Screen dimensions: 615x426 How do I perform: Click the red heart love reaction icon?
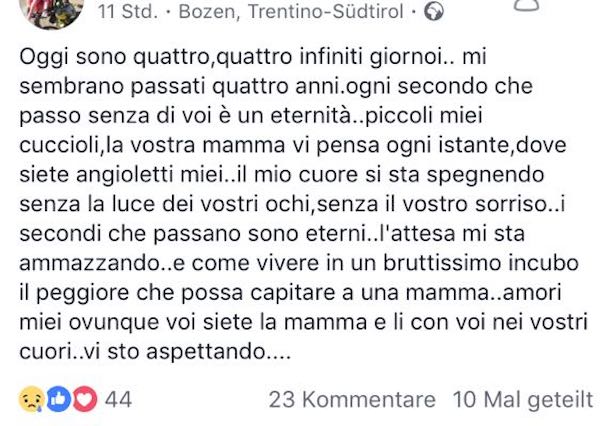84,399
